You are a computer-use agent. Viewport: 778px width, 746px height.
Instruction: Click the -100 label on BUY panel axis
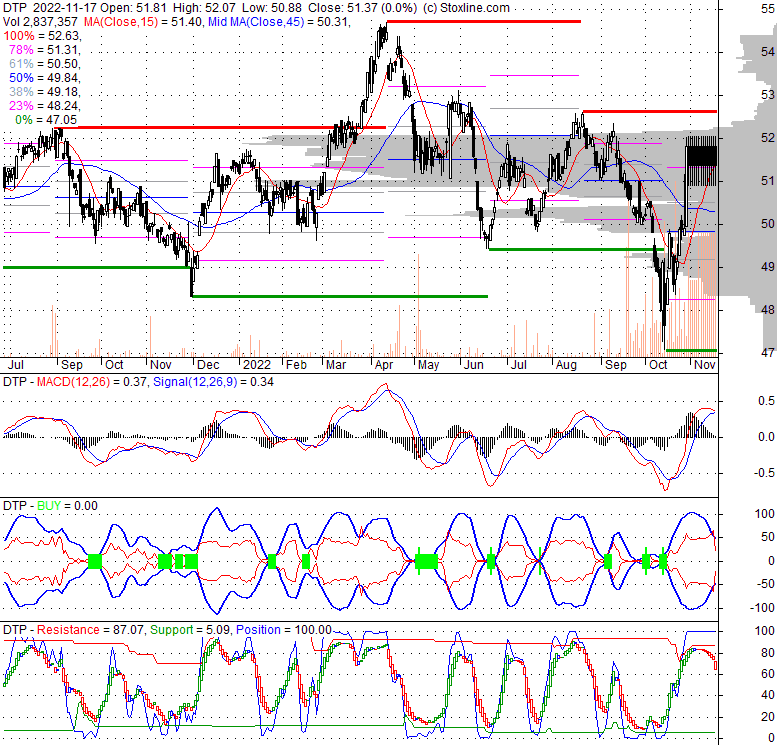tap(762, 608)
